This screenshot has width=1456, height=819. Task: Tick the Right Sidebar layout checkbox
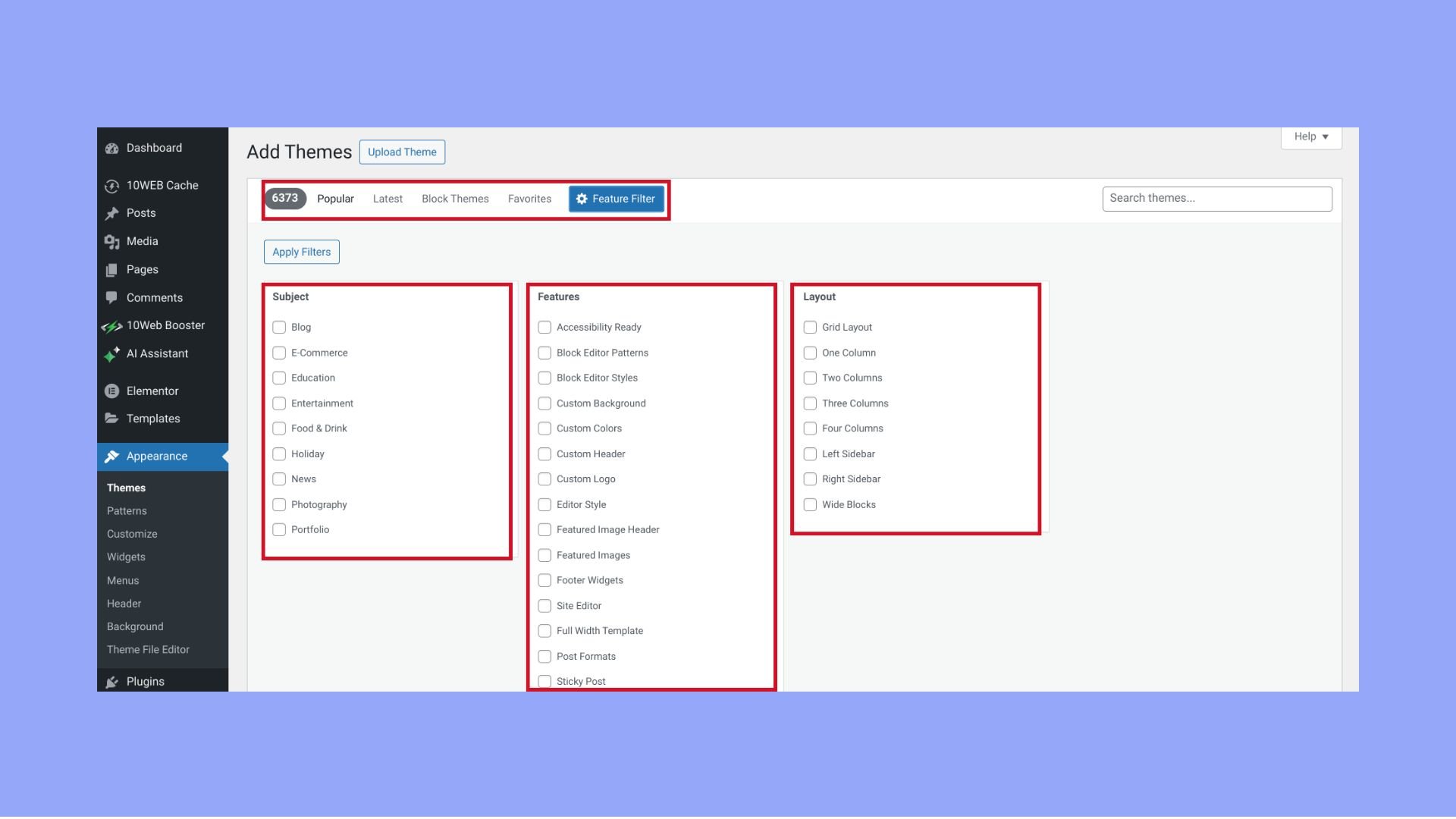tap(810, 479)
